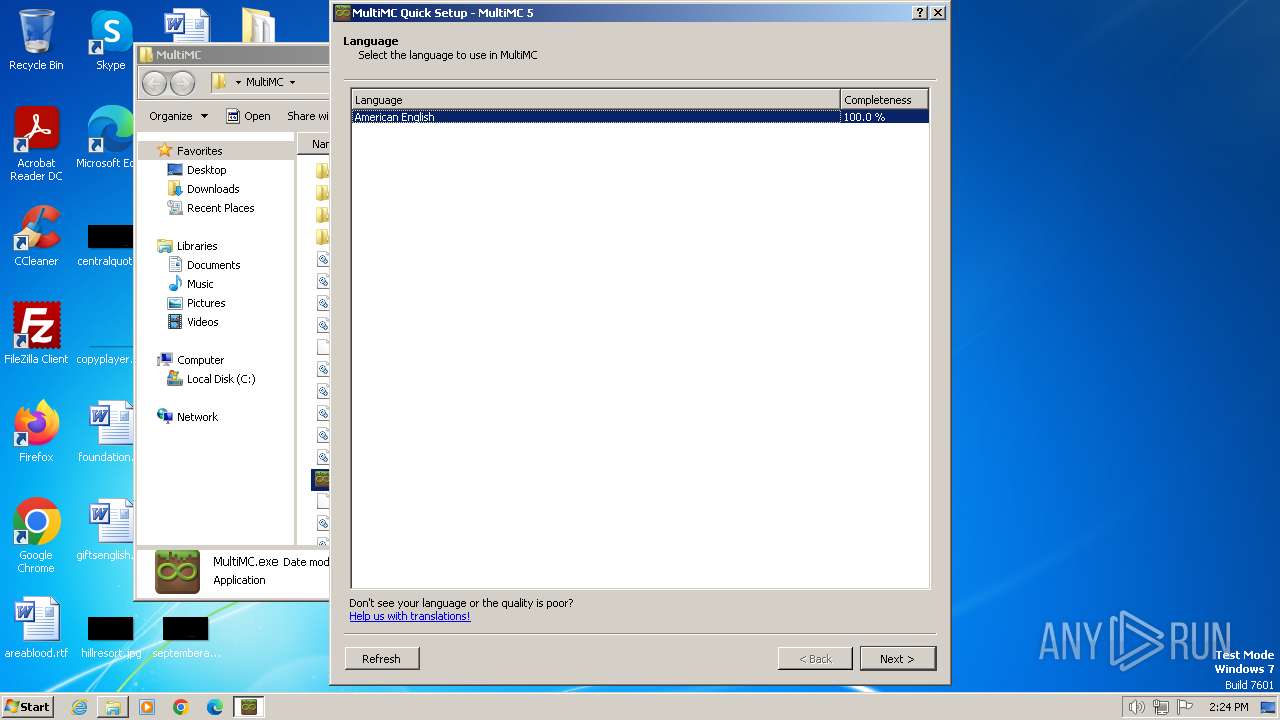Open the media player taskbar icon
Viewport: 1280px width, 720px height.
(x=147, y=707)
